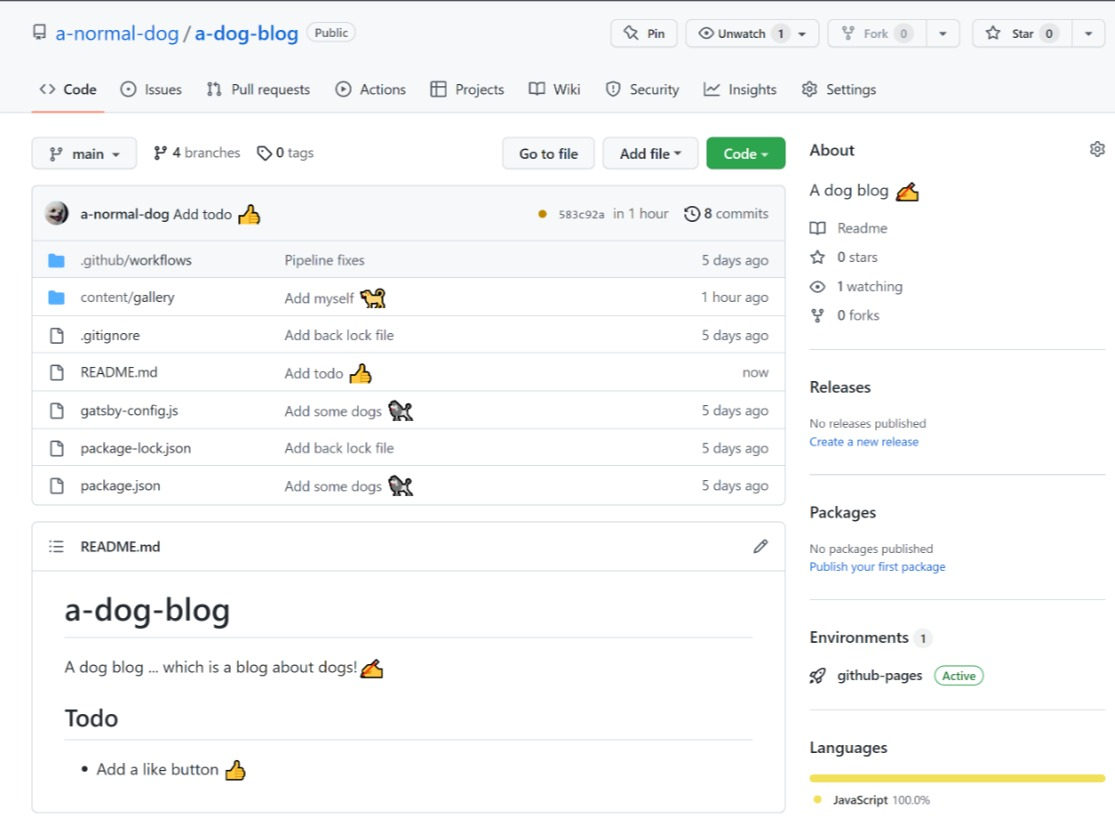
Task: Click the clock history icon by 8 commits
Action: pos(692,214)
